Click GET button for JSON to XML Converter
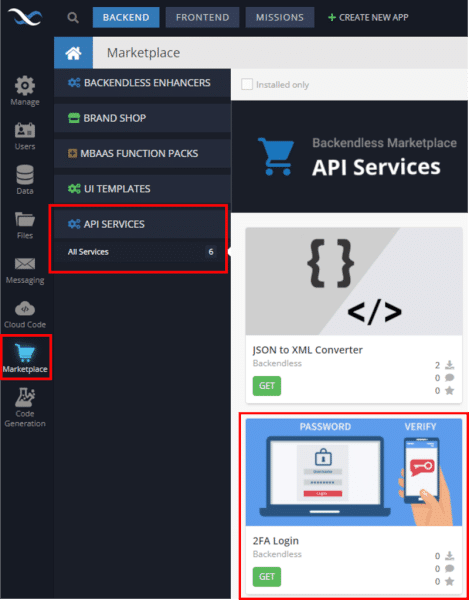 pyautogui.click(x=267, y=386)
